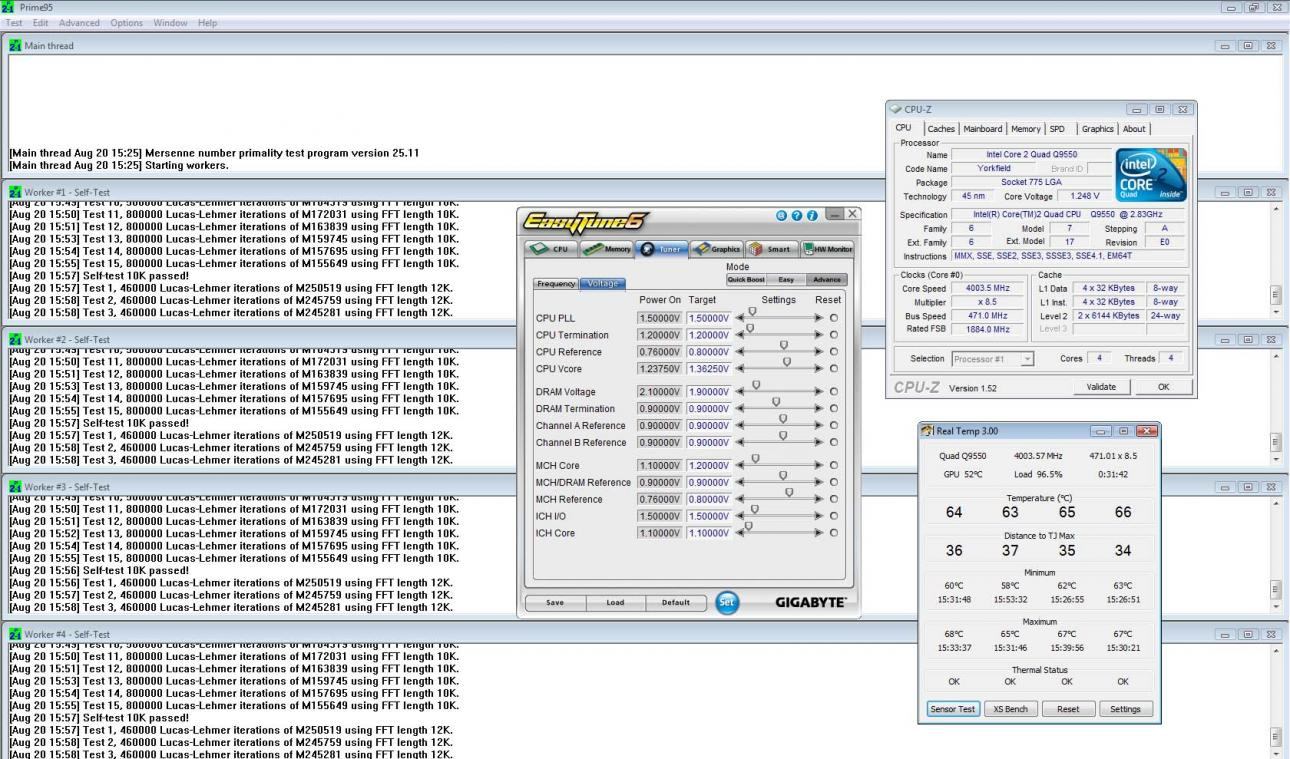
Task: Click the OK button in CPU-Z
Action: [1164, 387]
